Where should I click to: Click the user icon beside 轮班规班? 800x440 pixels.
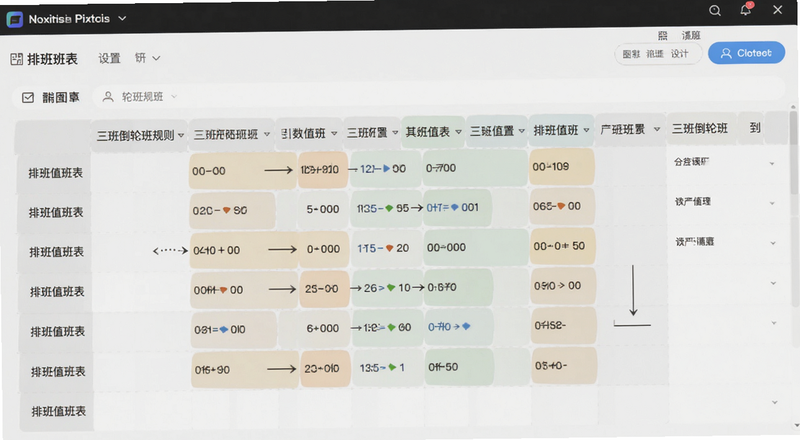108,96
